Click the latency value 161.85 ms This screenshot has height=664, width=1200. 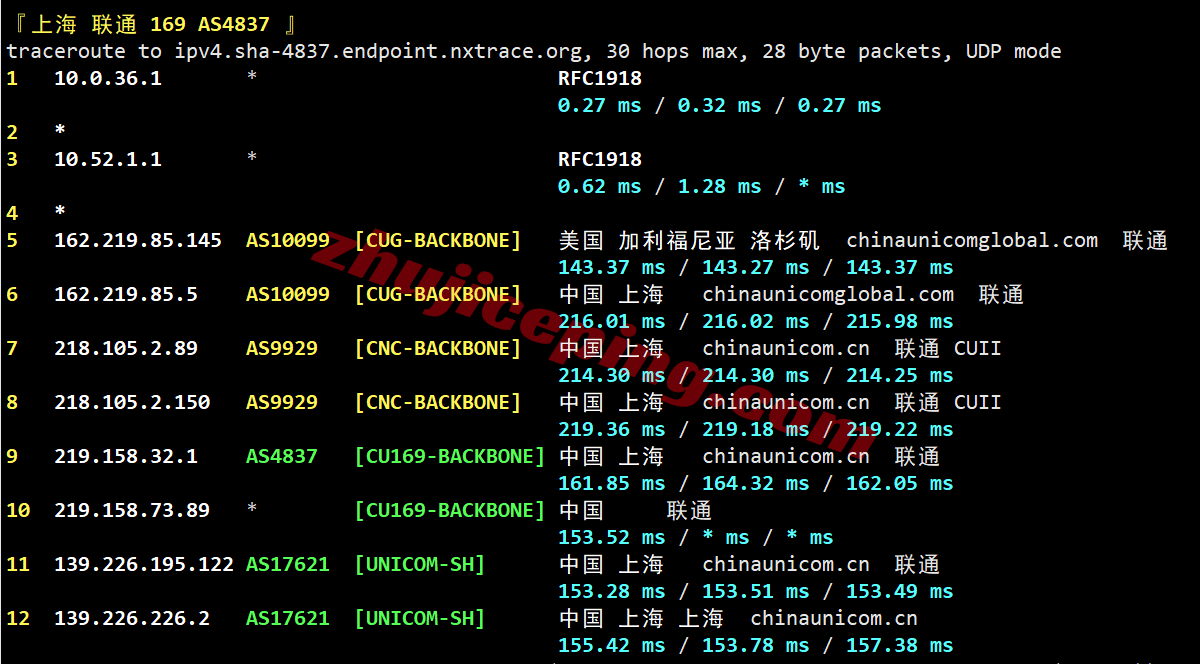612,483
